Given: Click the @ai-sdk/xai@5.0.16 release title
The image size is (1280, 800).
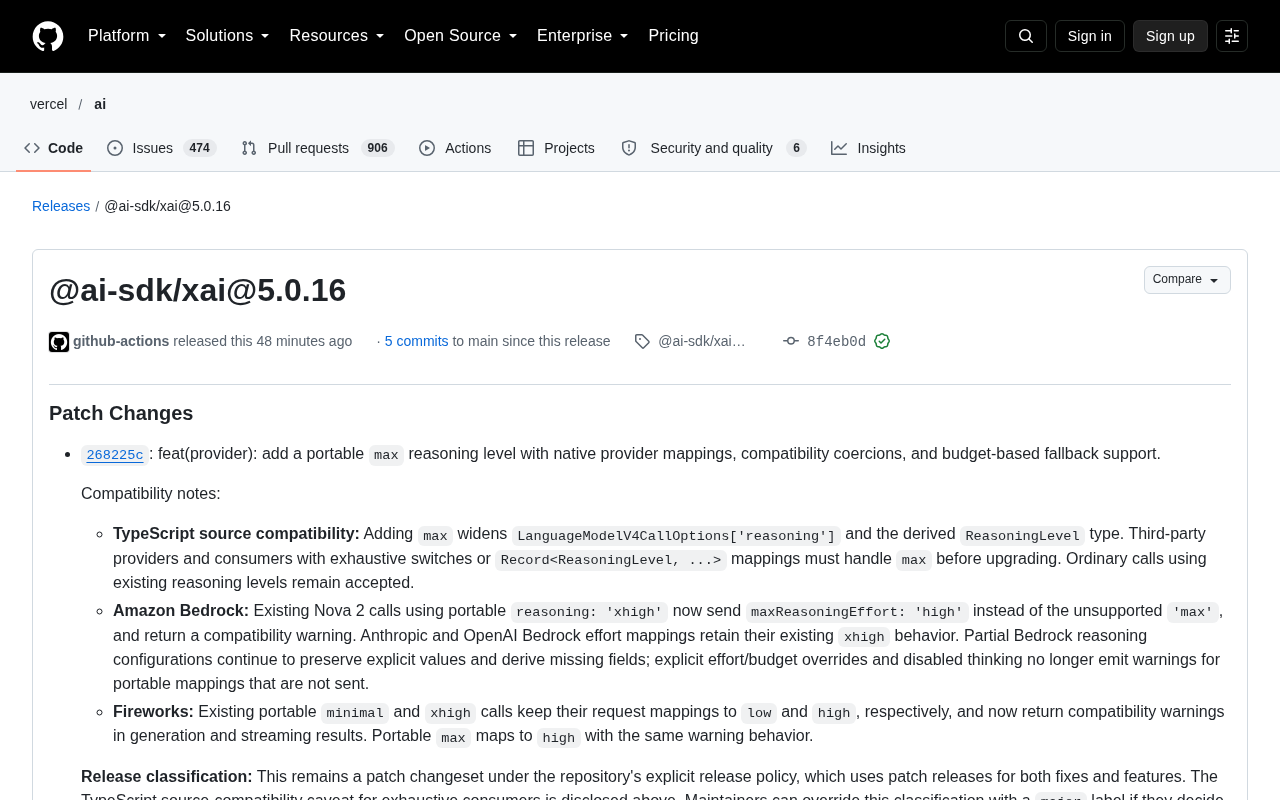Looking at the screenshot, I should [x=197, y=290].
